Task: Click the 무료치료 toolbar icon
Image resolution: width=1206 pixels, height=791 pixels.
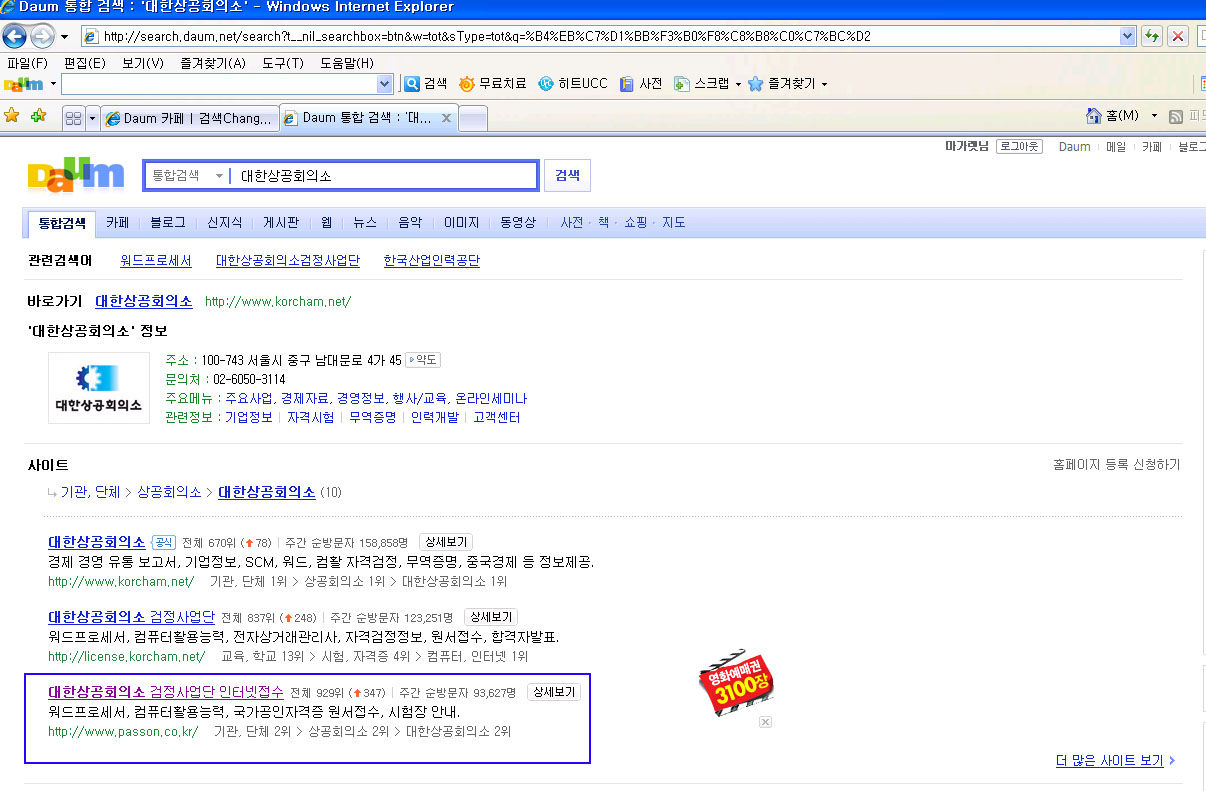Action: [x=492, y=84]
